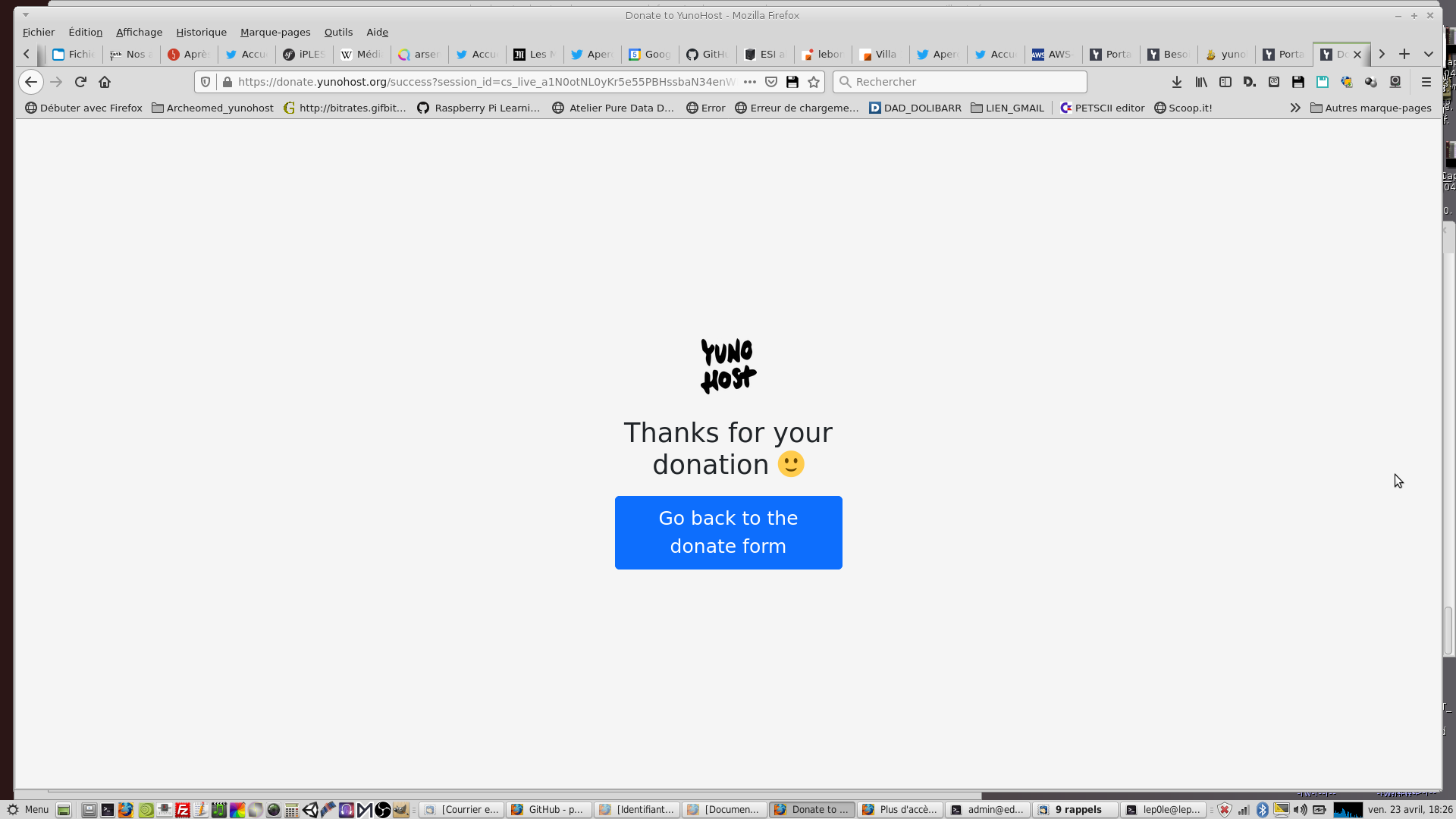Viewport: 1456px width, 819px height.
Task: Expand the list all tabs chevron
Action: (x=1429, y=54)
